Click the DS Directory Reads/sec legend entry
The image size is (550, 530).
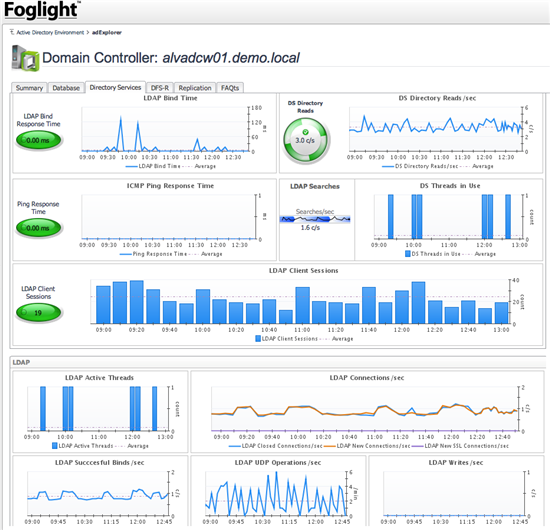pos(420,166)
